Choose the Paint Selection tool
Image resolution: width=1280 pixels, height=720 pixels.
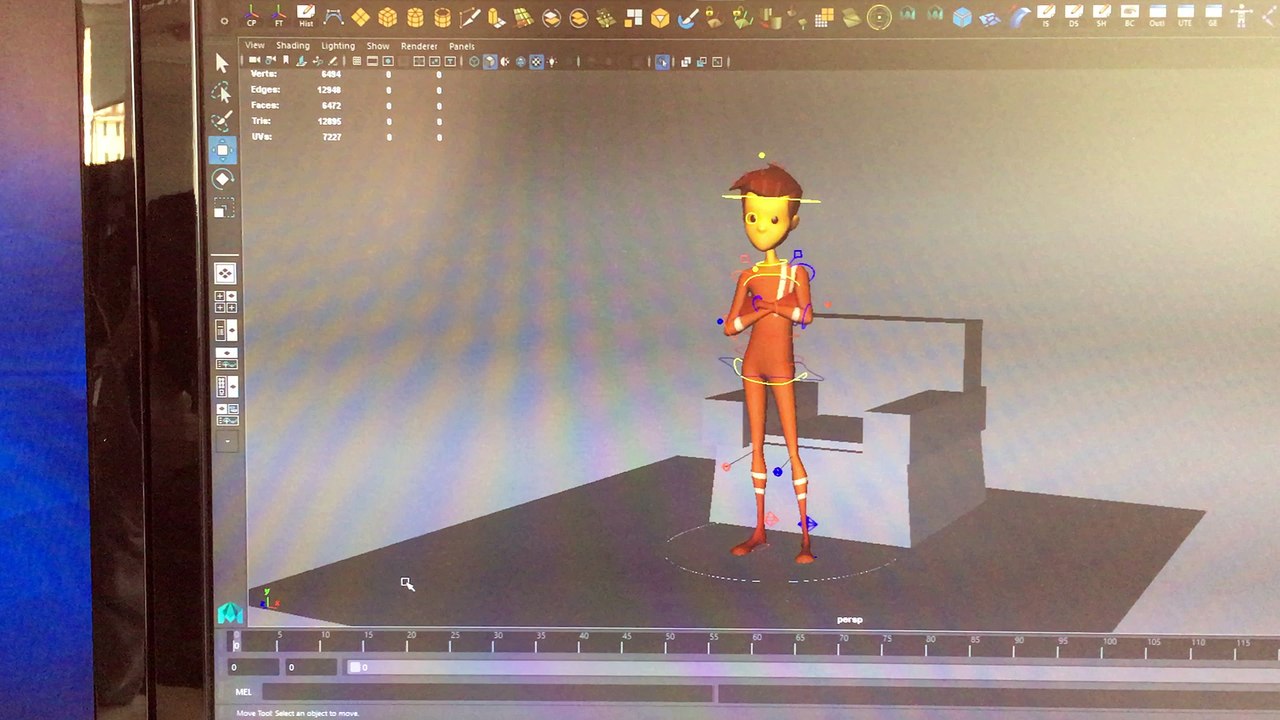click(222, 121)
